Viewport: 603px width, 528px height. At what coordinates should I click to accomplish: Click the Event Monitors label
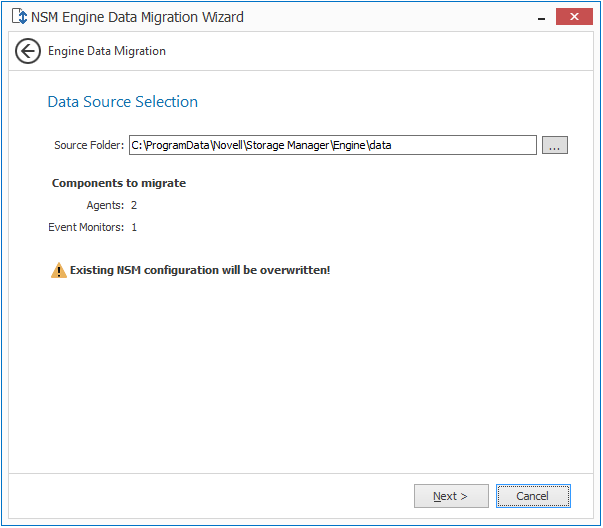[x=86, y=227]
